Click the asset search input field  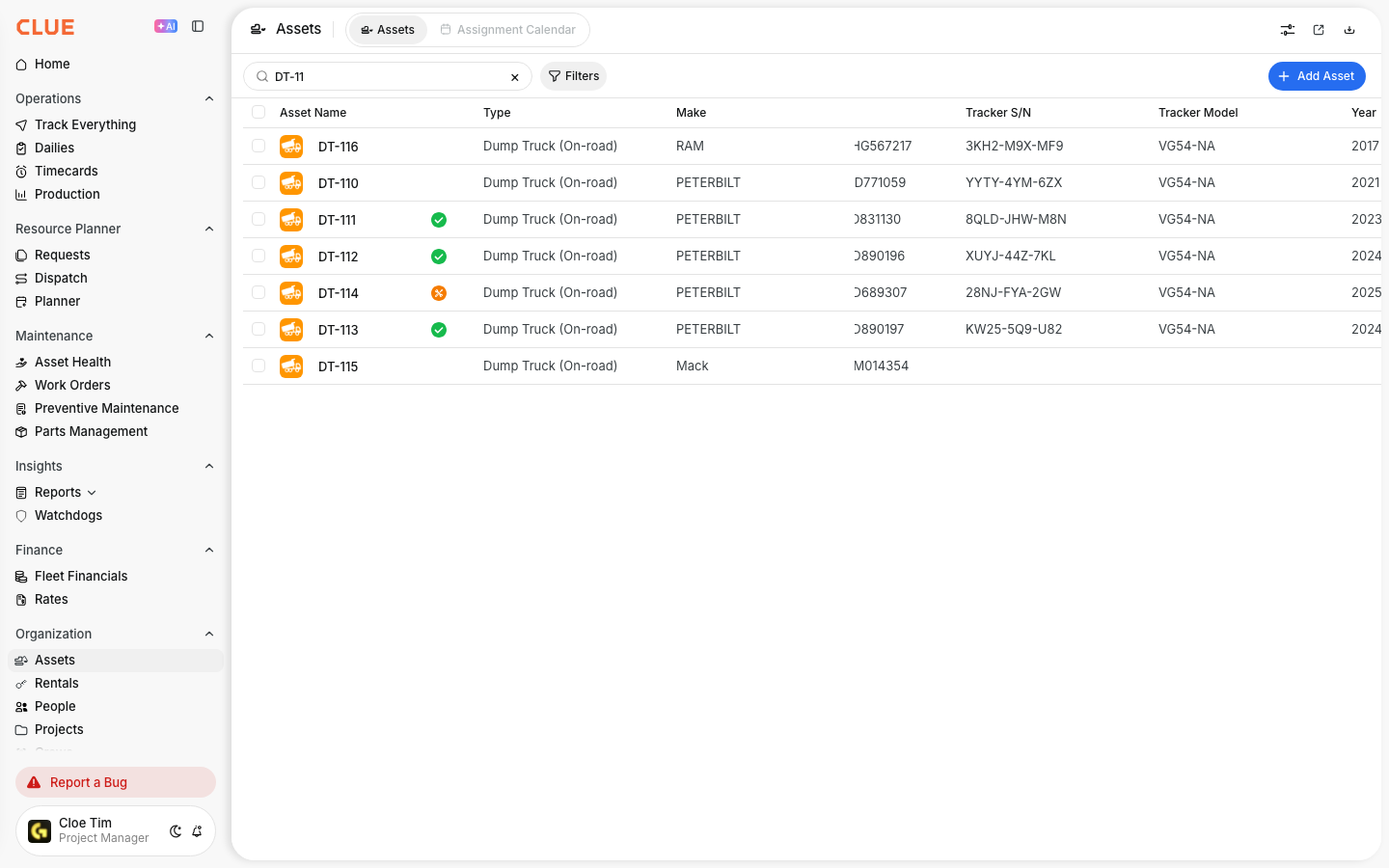coord(388,76)
